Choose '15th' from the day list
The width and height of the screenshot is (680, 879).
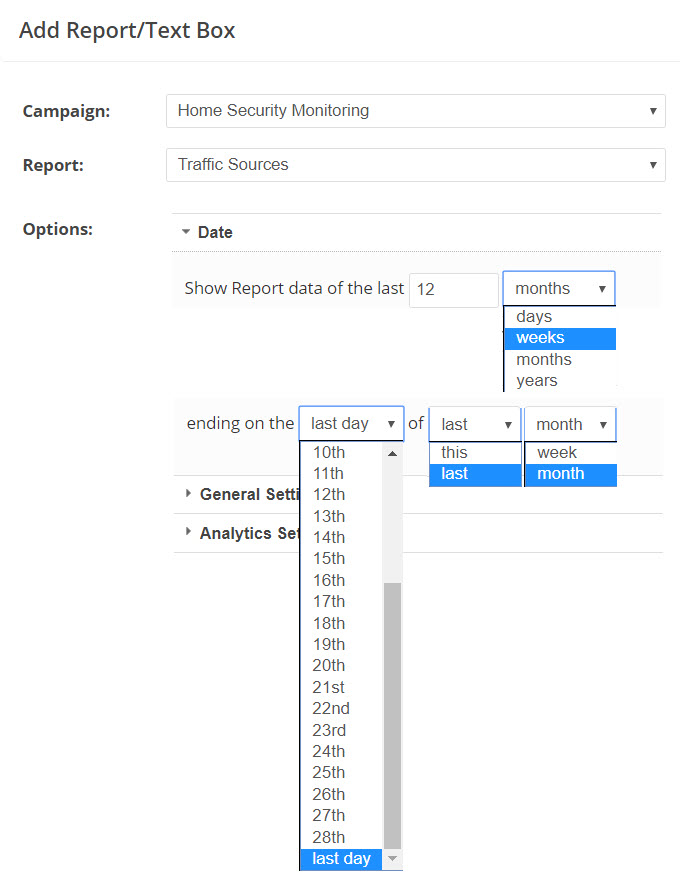pos(329,559)
